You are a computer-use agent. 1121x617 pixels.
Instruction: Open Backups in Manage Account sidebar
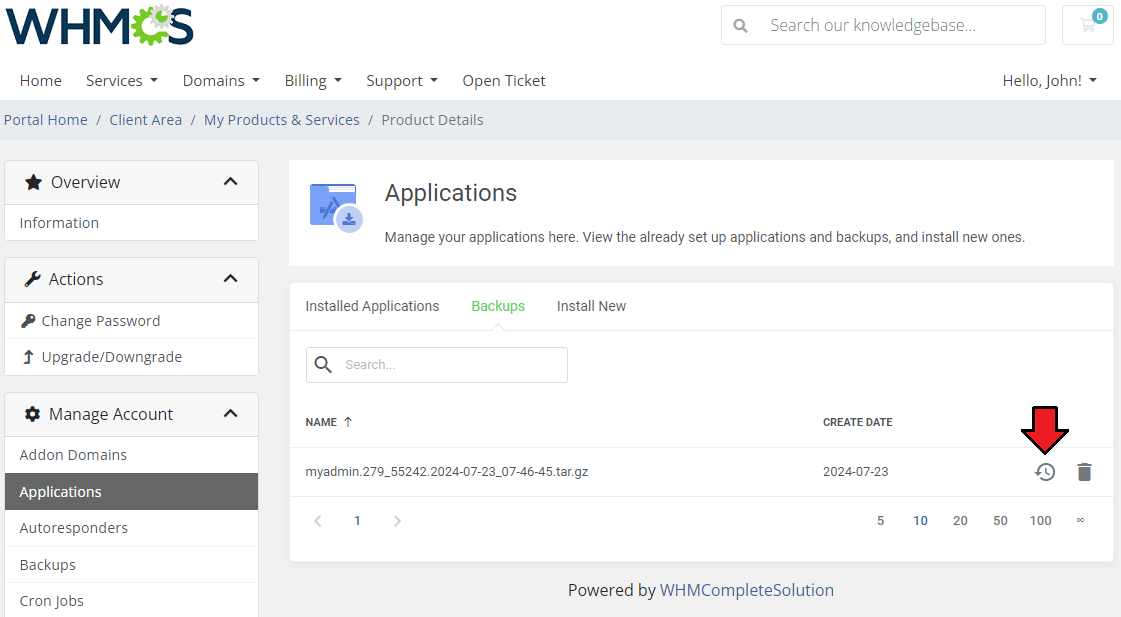tap(132, 565)
